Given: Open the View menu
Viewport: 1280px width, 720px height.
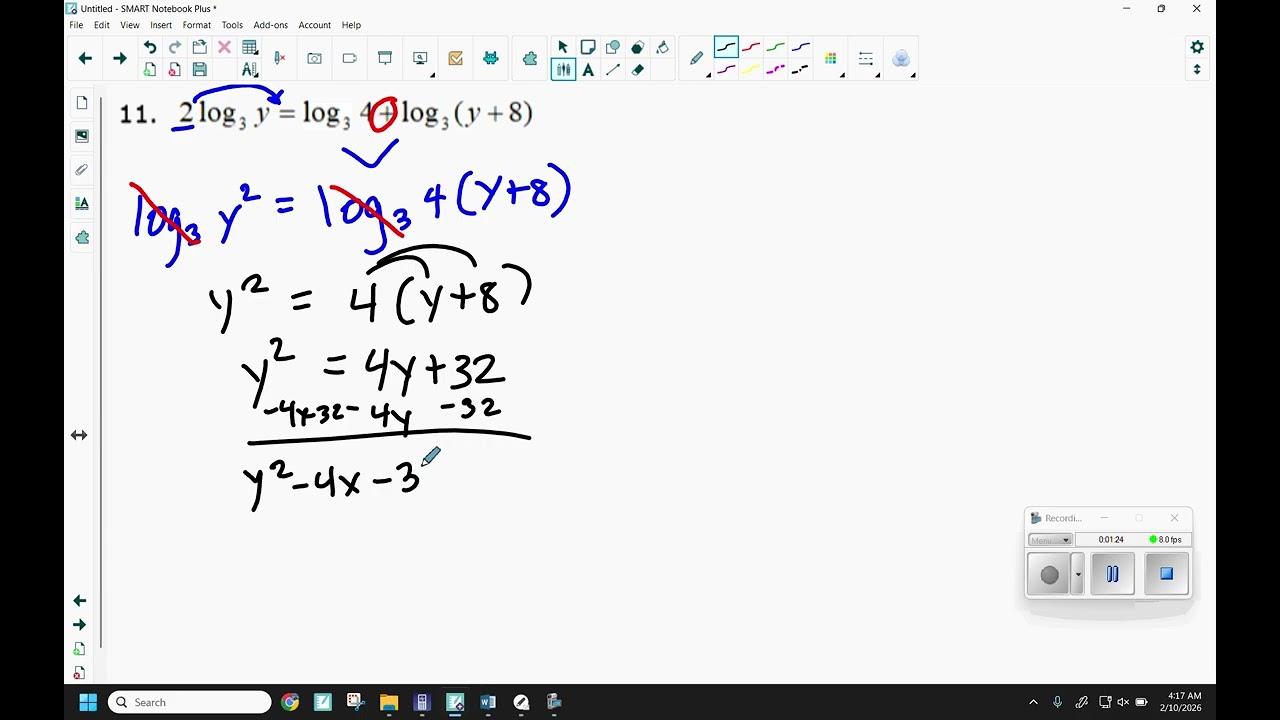Looking at the screenshot, I should (130, 25).
